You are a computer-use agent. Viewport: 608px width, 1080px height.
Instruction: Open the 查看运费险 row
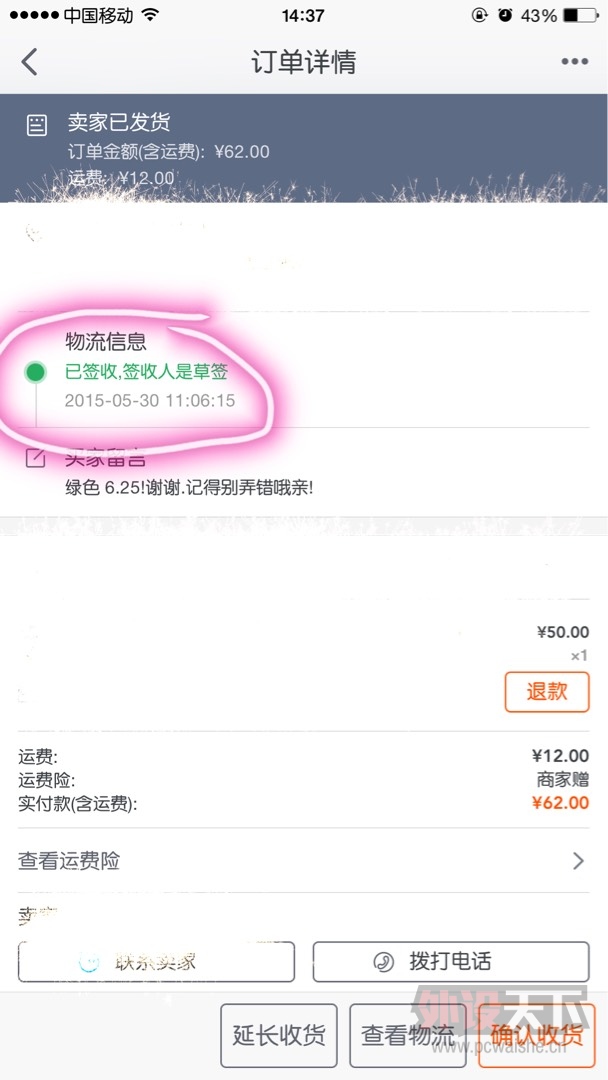click(300, 860)
